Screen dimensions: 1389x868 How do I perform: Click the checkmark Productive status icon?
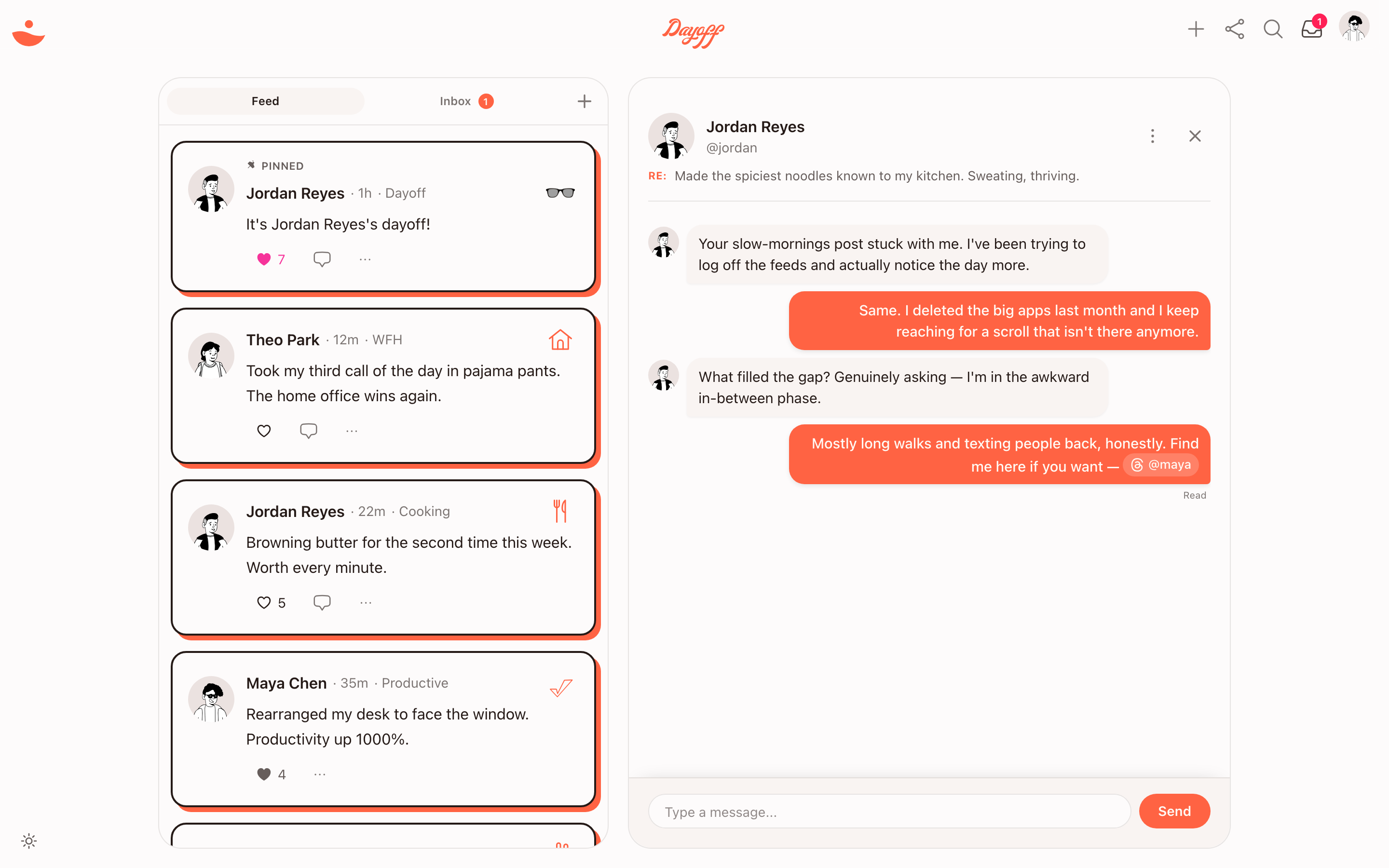pos(561,687)
